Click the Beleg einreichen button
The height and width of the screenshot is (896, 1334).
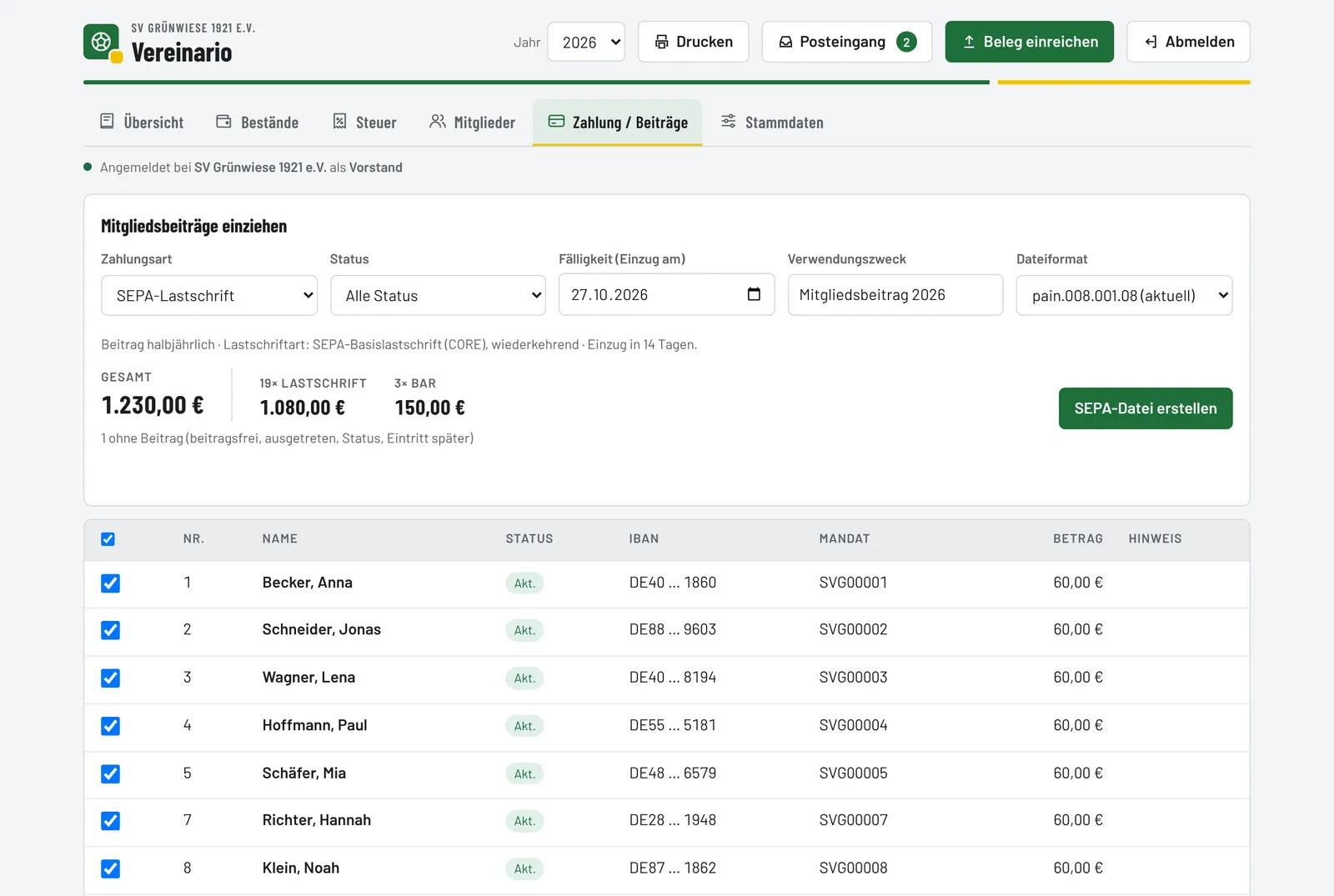tap(1030, 42)
